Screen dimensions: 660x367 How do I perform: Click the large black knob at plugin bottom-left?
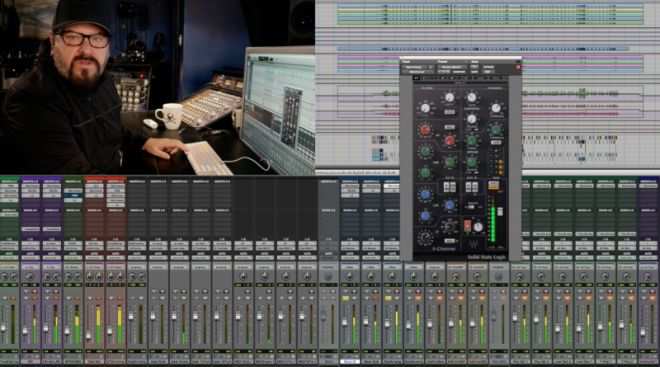point(425,238)
